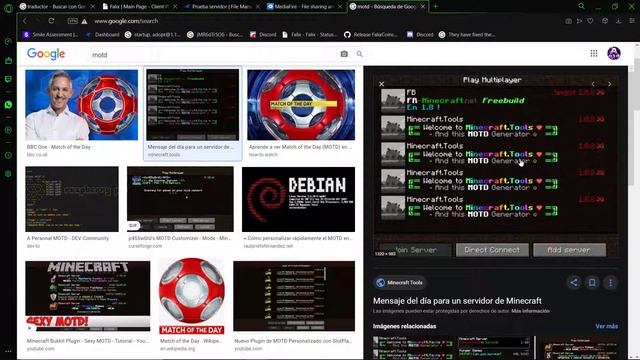Click the send-to-flow arrow icon
This screenshot has width=640, height=360.
[579, 21]
